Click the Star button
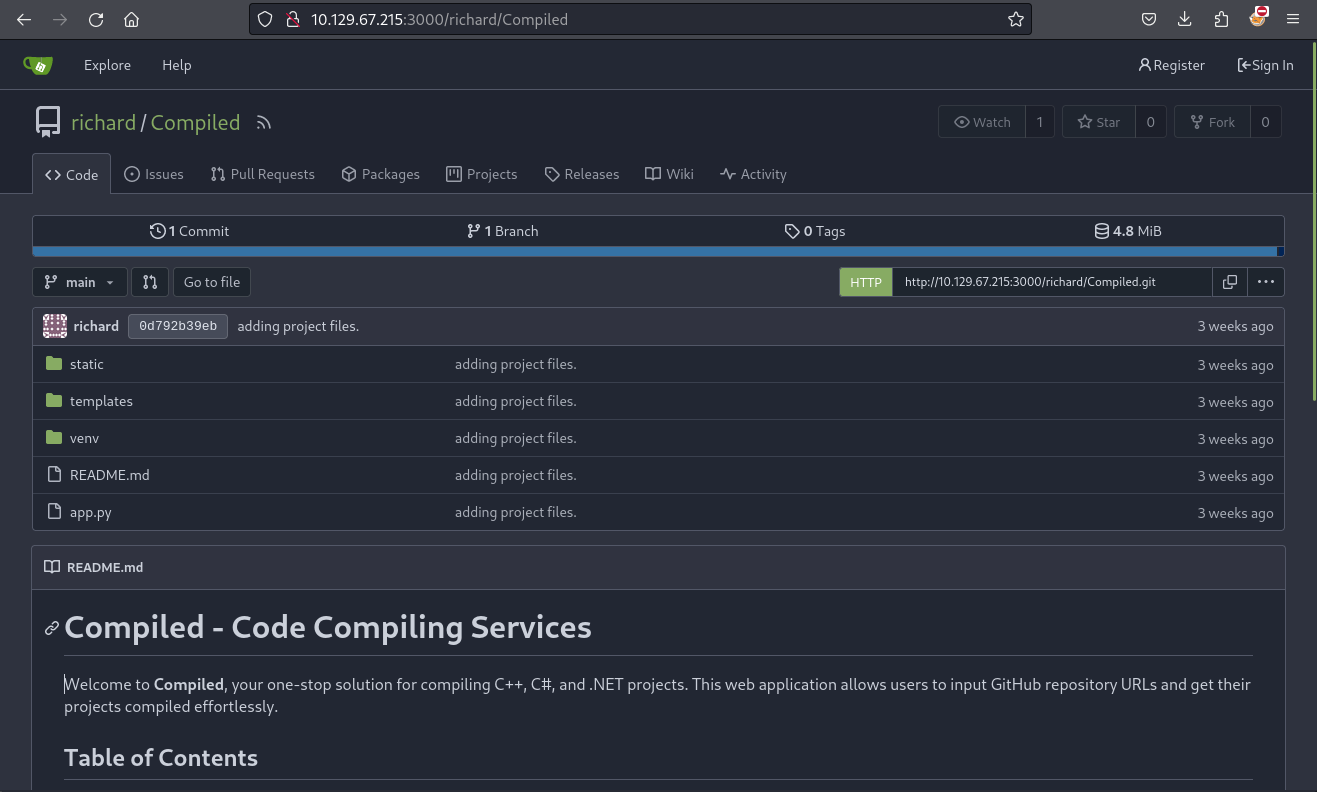1317x792 pixels. pyautogui.click(x=1098, y=122)
